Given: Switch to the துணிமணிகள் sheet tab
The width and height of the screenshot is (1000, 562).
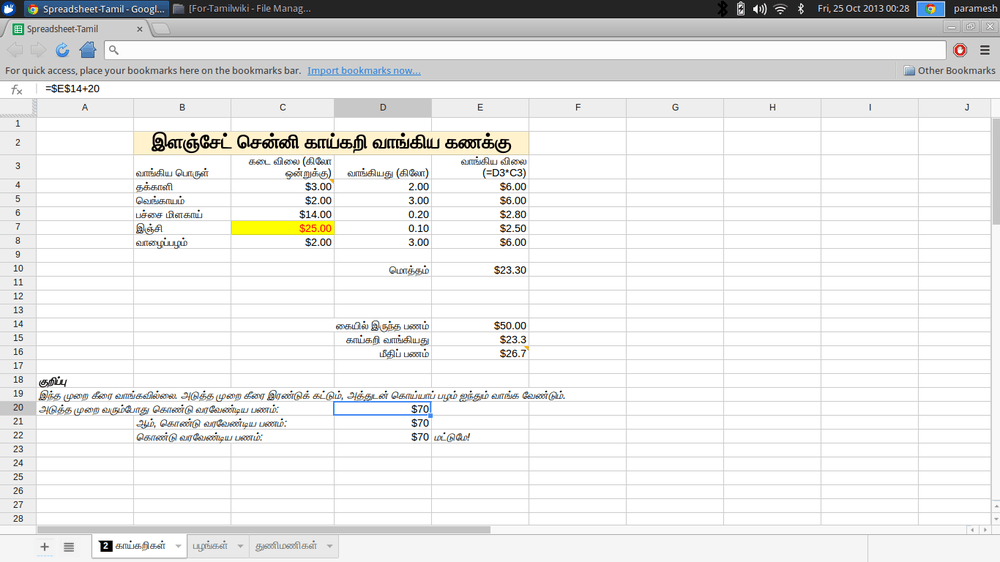Looking at the screenshot, I should [287, 546].
